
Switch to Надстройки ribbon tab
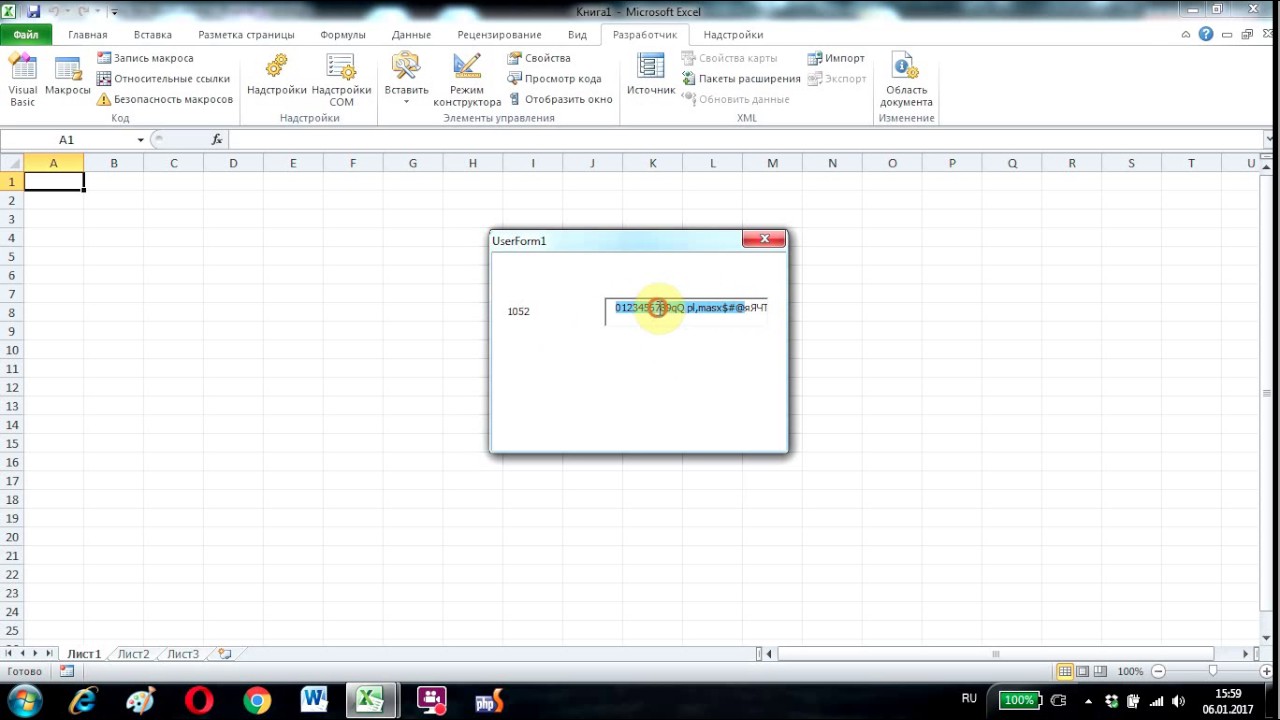[x=733, y=34]
